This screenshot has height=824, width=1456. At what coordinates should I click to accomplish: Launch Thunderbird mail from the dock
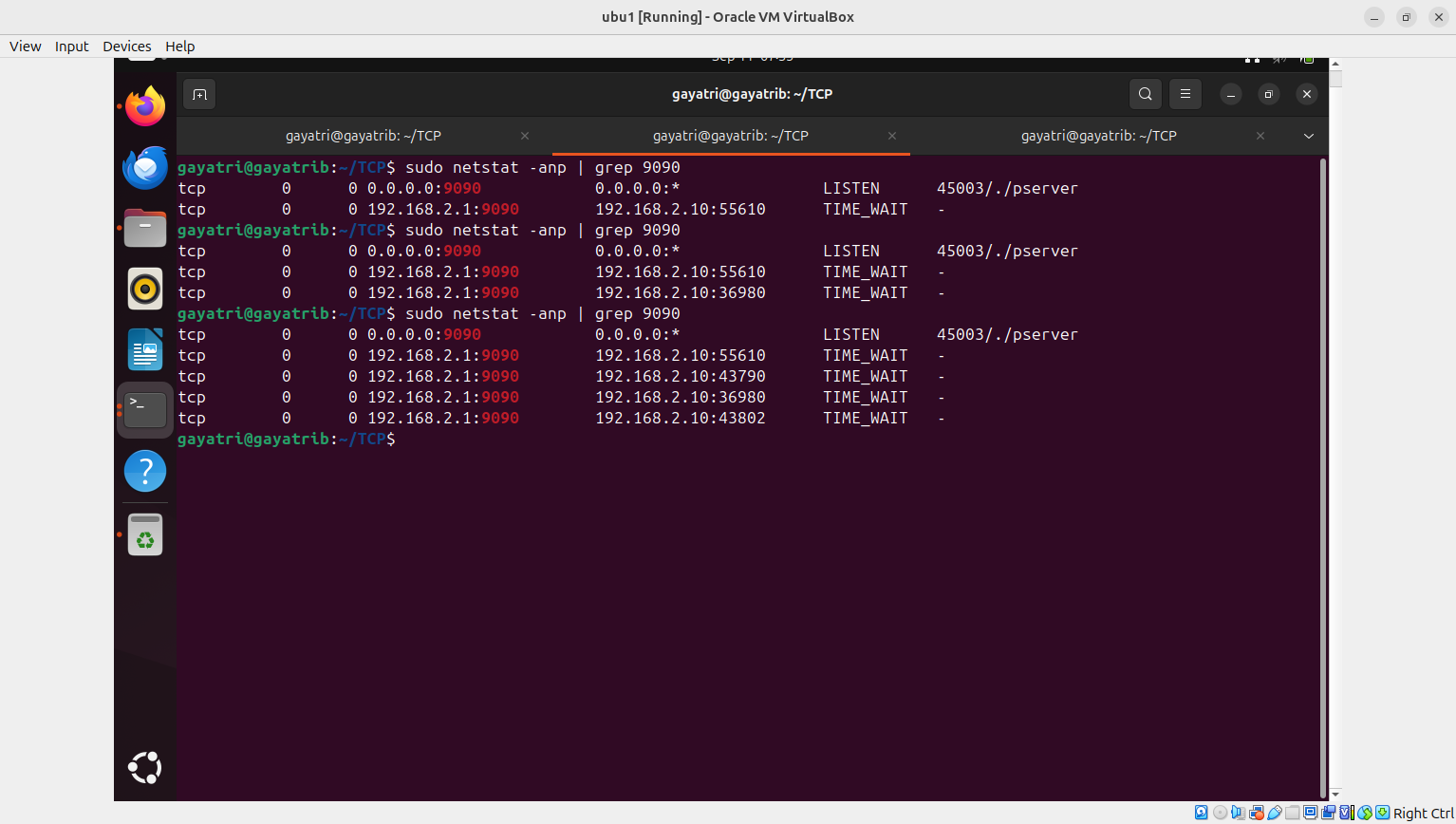[145, 168]
